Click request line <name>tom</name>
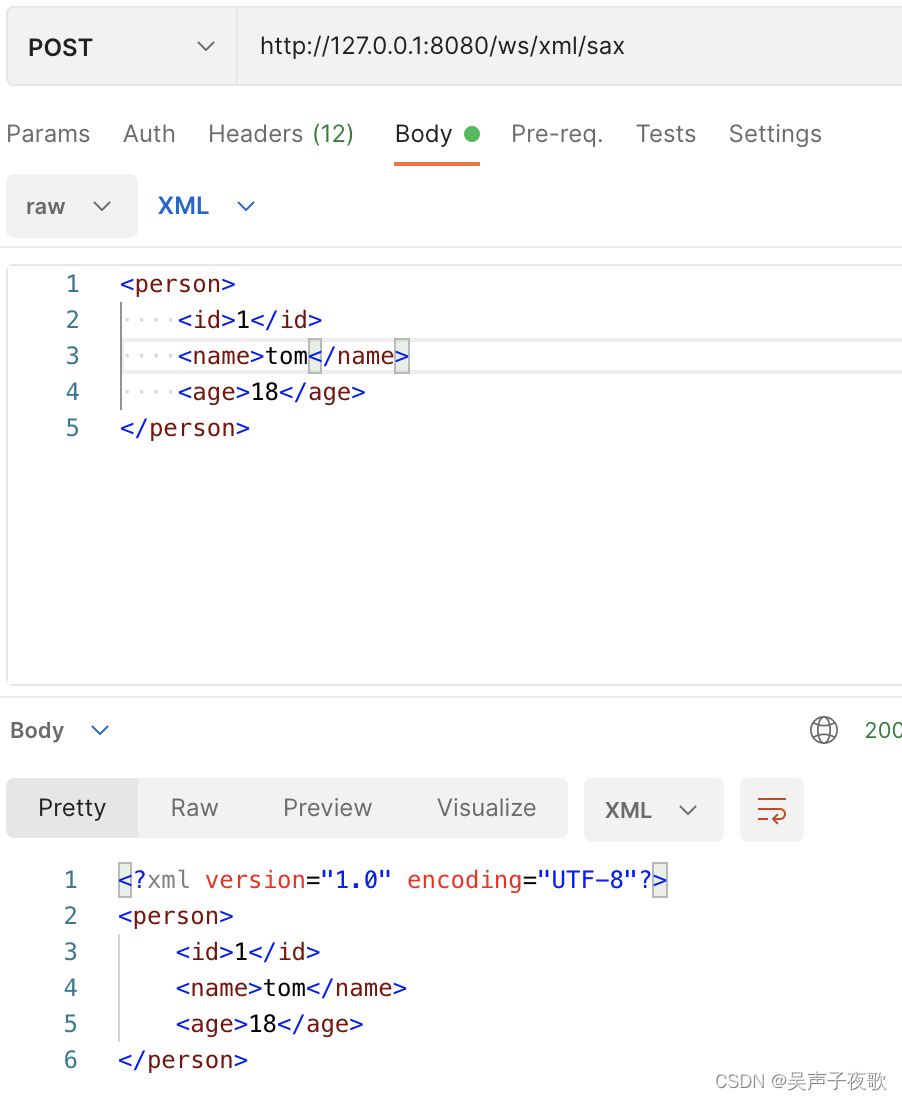 pyautogui.click(x=293, y=356)
